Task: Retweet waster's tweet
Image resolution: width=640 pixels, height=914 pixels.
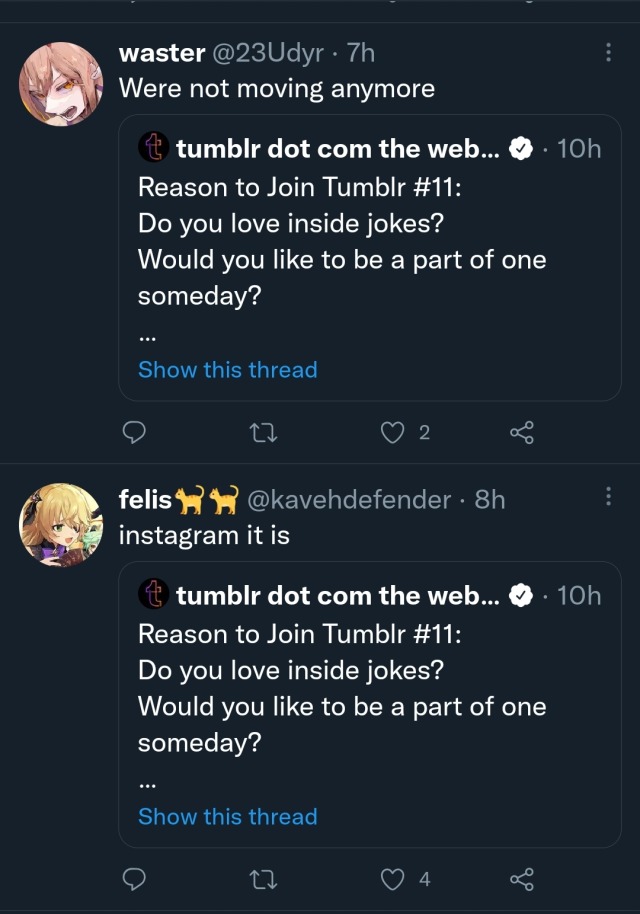Action: click(x=263, y=432)
